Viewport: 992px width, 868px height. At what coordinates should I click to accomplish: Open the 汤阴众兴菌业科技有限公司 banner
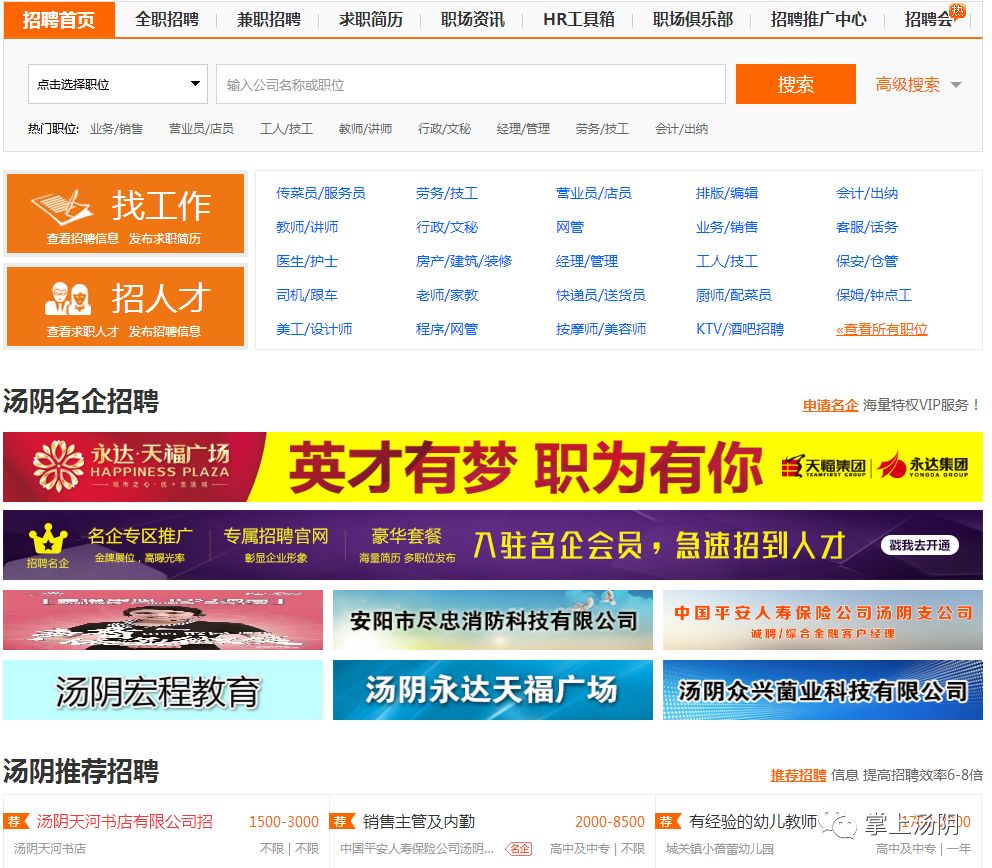click(823, 690)
